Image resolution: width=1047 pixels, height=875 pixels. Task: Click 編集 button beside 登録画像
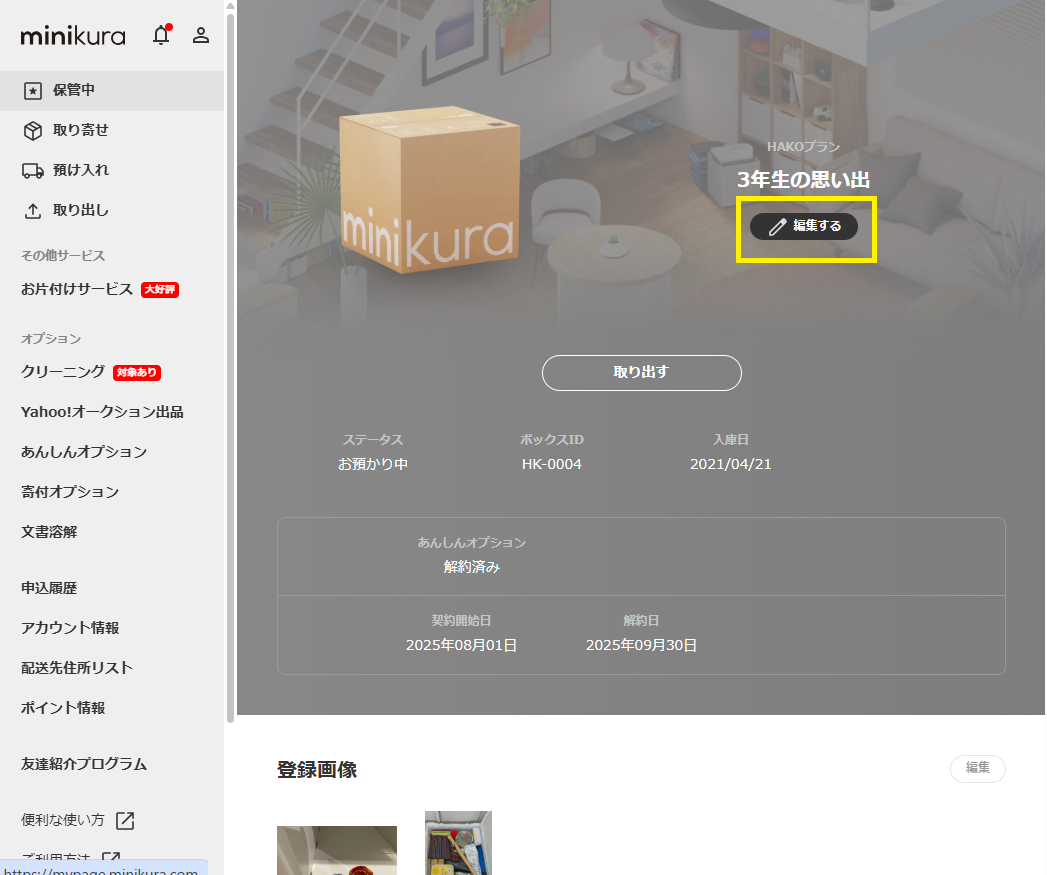(978, 768)
